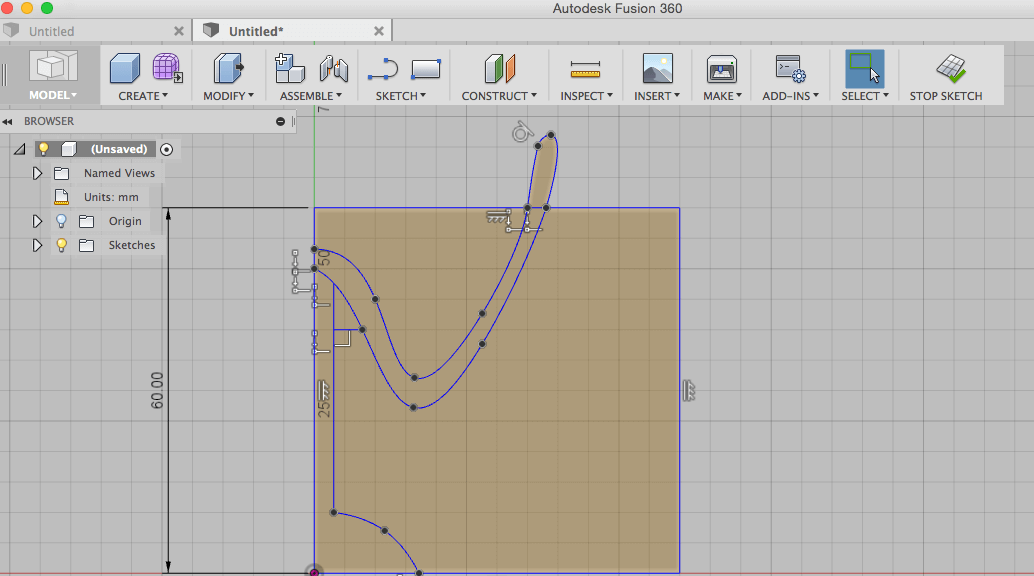This screenshot has height=576, width=1034.
Task: Select the Named Views tree item
Action: (119, 173)
